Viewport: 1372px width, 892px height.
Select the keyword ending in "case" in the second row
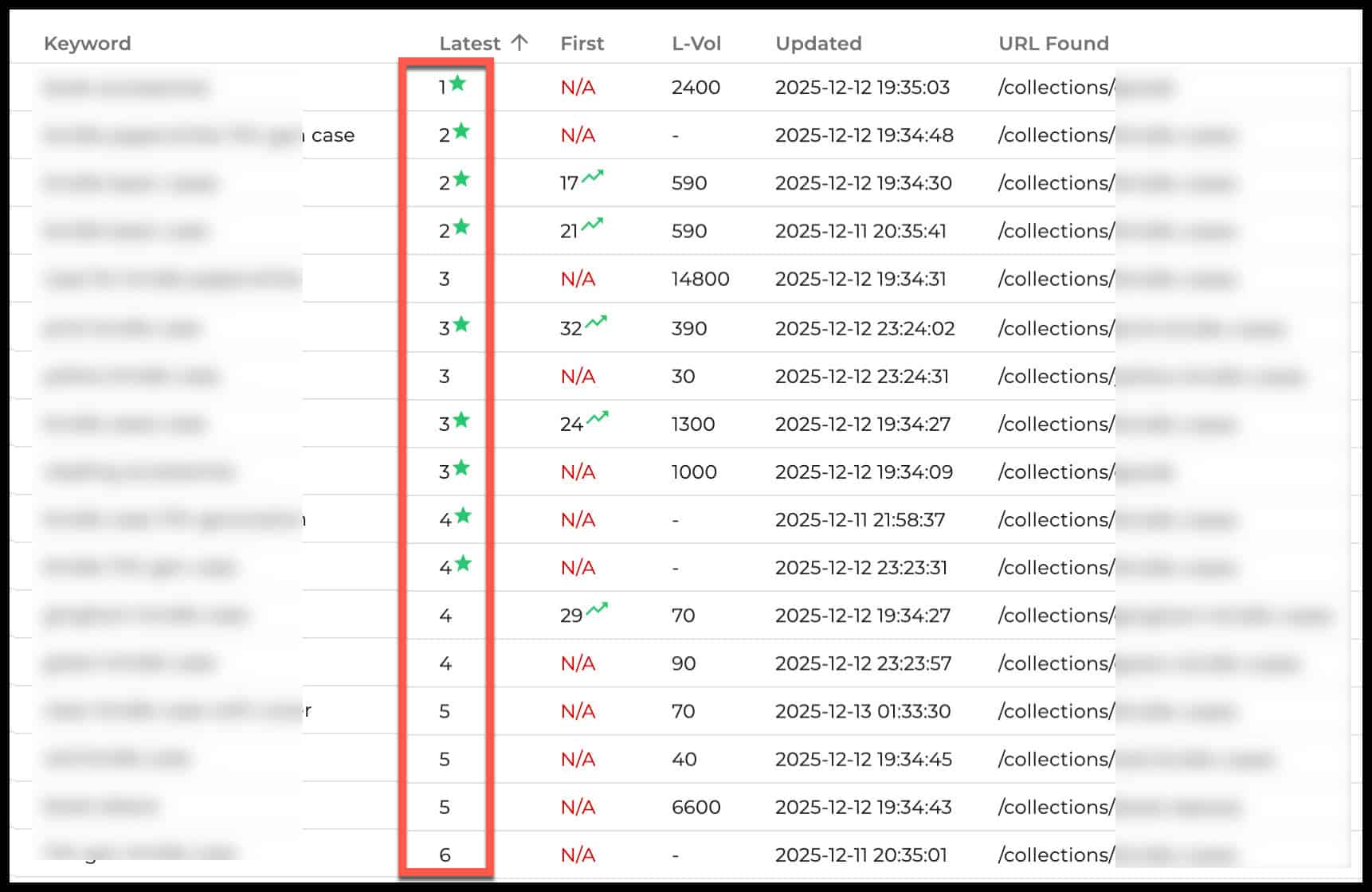pyautogui.click(x=199, y=135)
